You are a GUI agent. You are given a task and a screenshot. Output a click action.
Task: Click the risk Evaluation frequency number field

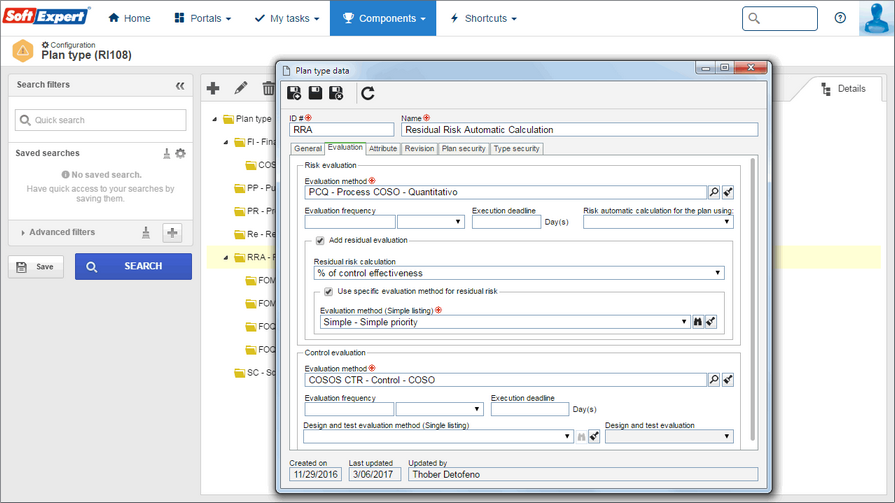coord(350,222)
